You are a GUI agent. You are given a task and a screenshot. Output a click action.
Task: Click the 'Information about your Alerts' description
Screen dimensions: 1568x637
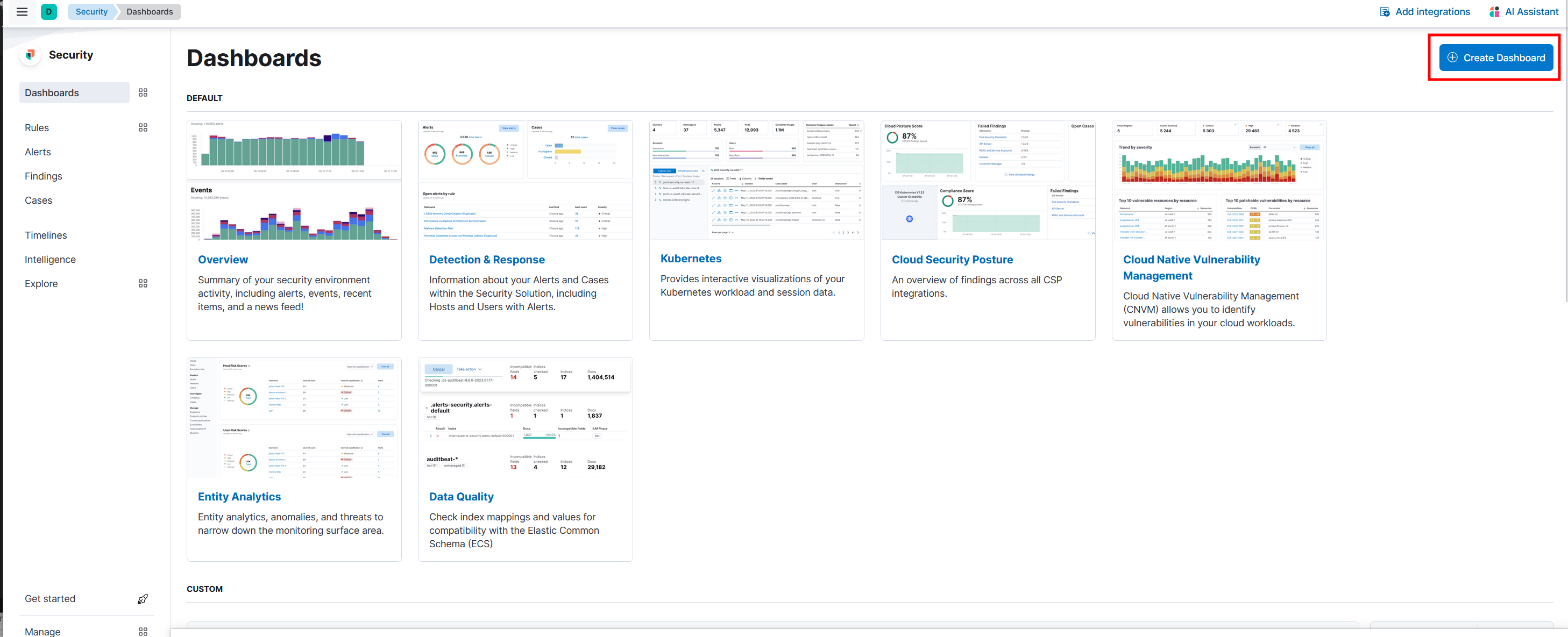coord(519,294)
